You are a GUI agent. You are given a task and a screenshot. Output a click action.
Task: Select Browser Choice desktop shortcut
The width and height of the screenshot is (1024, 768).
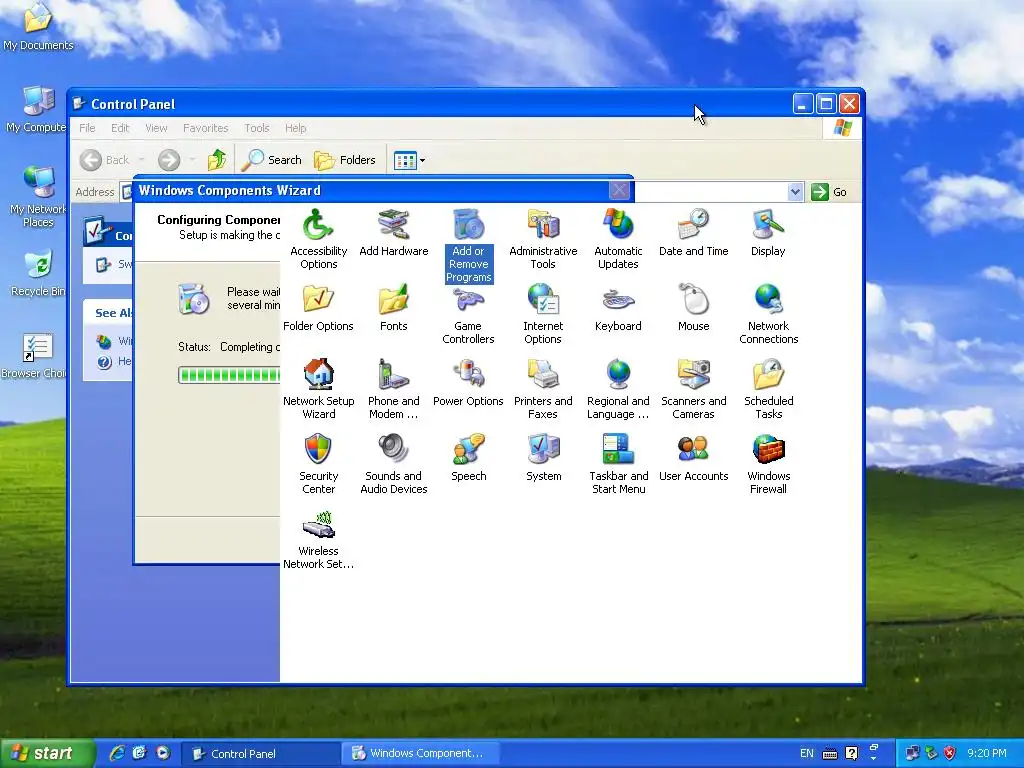[x=34, y=356]
